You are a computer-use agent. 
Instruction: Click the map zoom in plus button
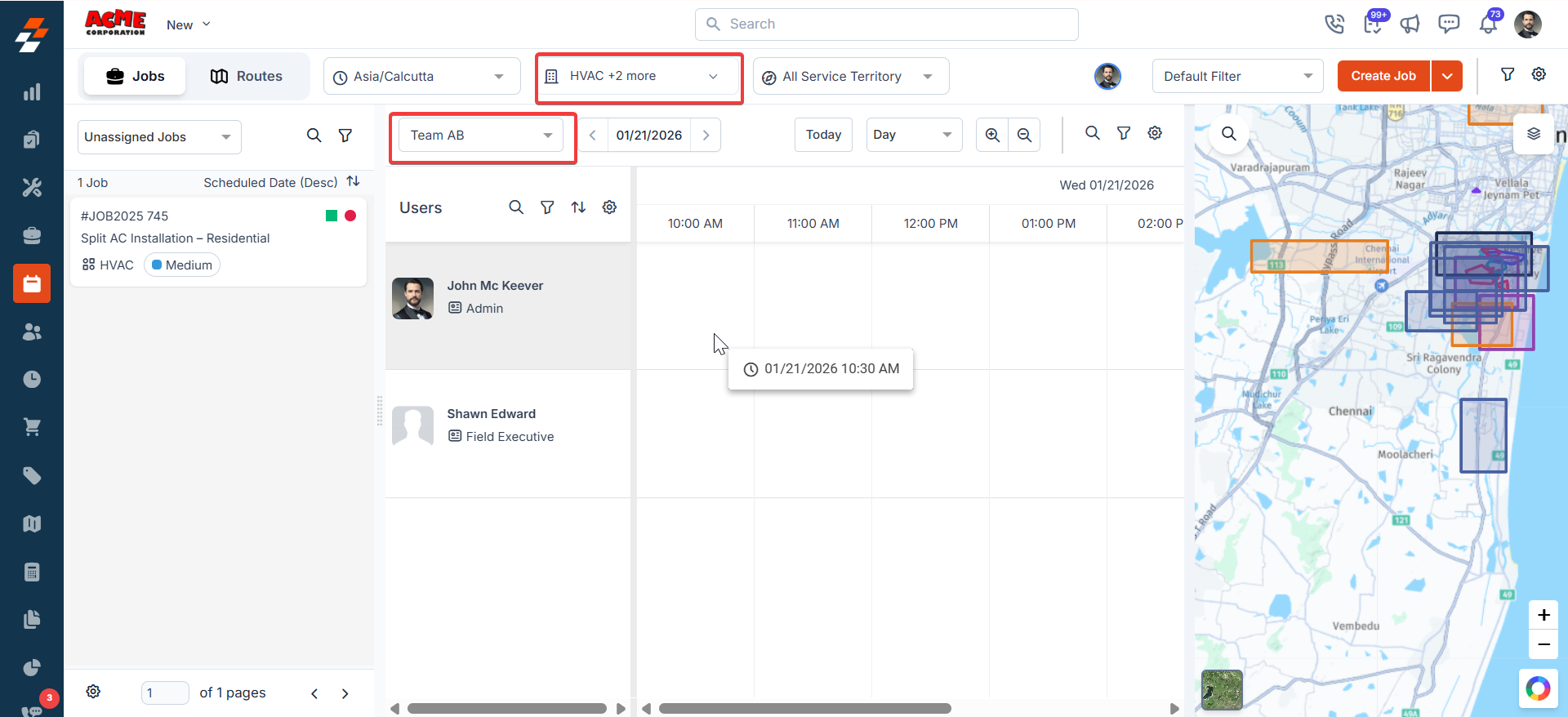pyautogui.click(x=1543, y=615)
